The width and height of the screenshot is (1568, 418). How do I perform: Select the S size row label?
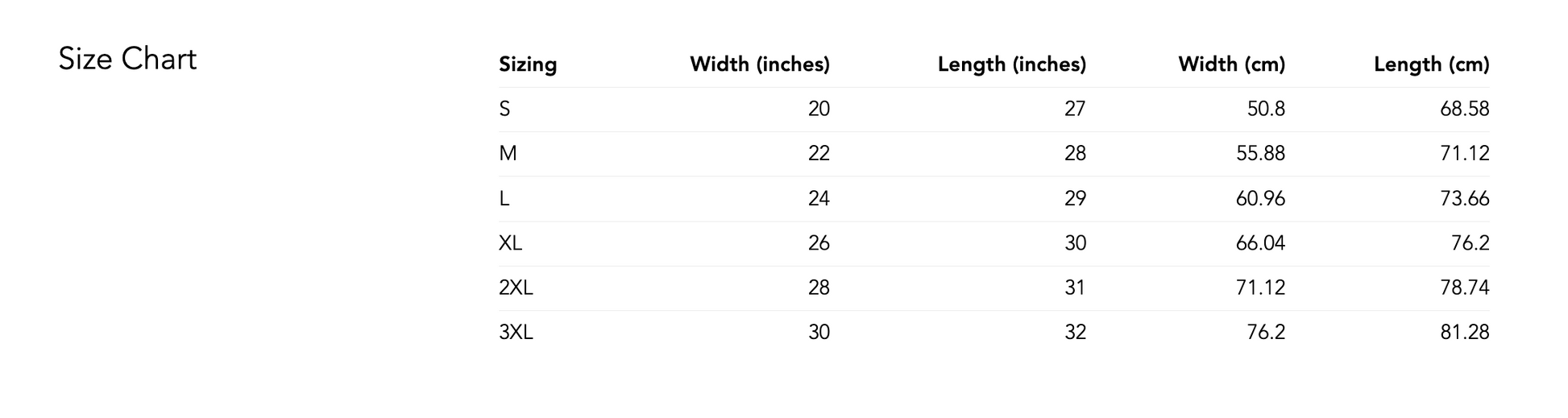[x=504, y=109]
